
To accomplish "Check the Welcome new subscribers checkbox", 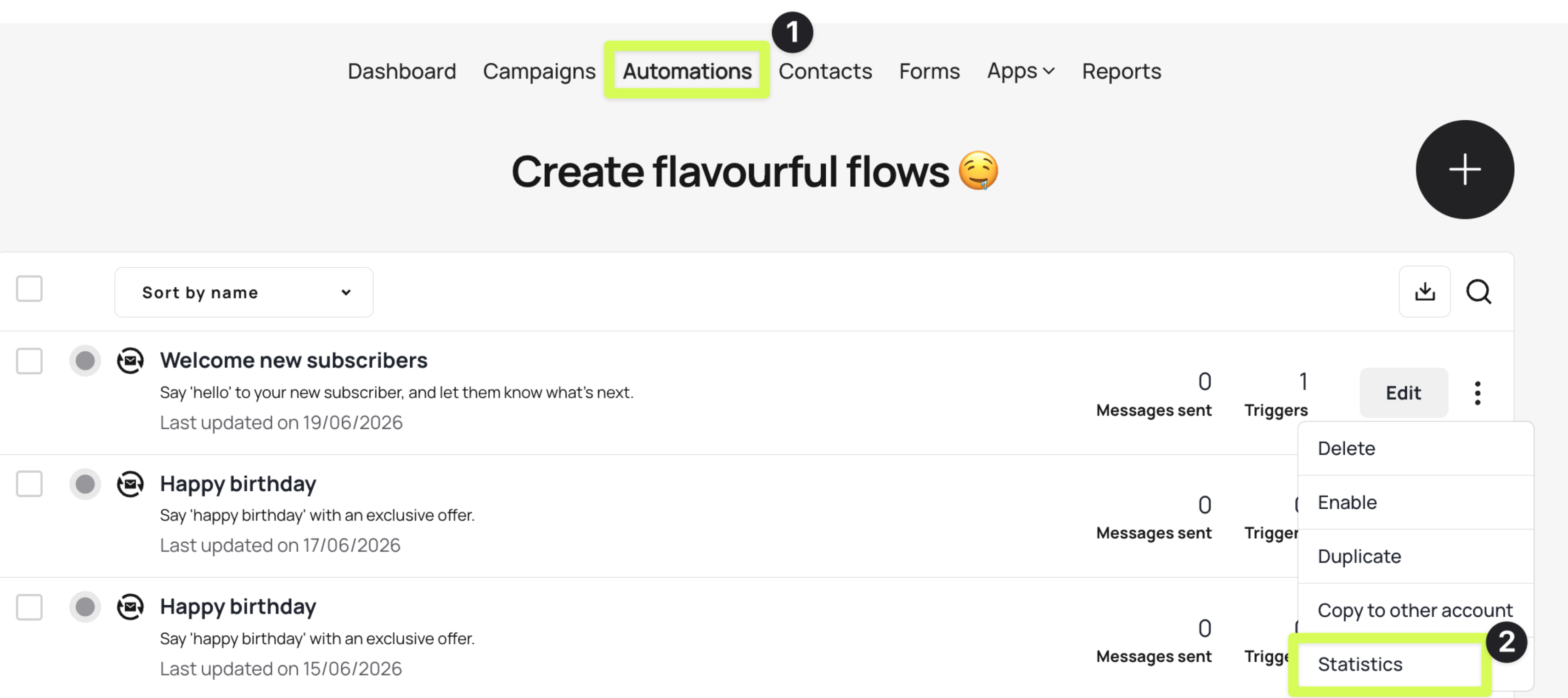I will click(29, 361).
